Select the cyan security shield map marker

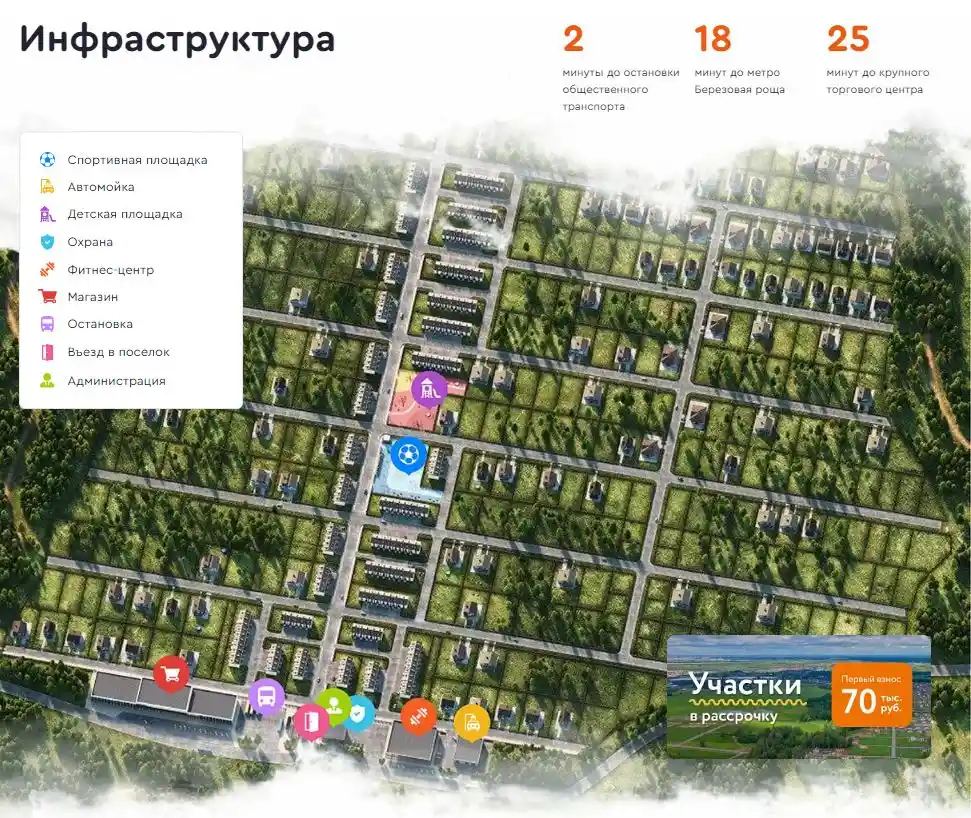358,712
